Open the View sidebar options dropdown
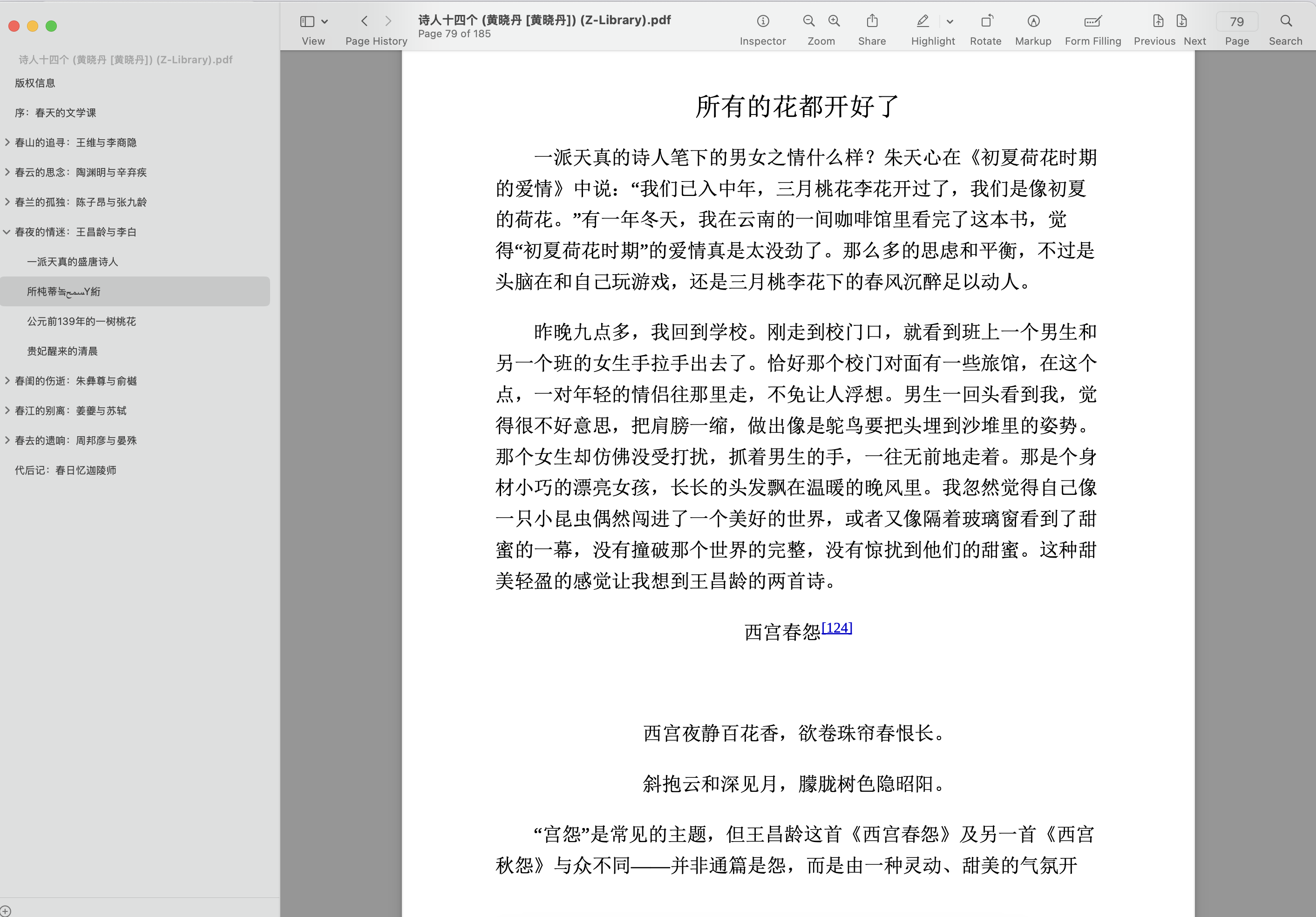The height and width of the screenshot is (917, 1316). click(x=325, y=22)
